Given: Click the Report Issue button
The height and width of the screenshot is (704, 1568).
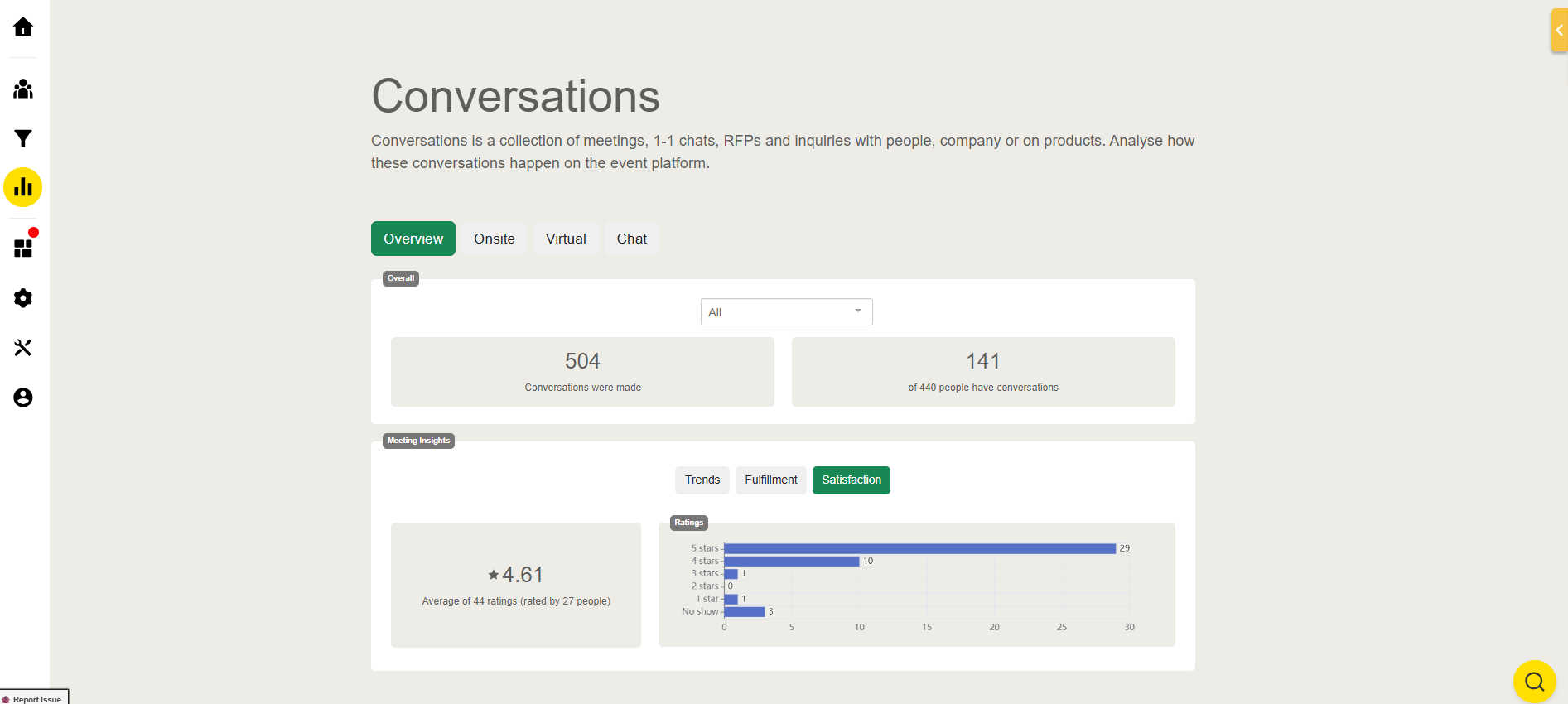Looking at the screenshot, I should point(34,698).
